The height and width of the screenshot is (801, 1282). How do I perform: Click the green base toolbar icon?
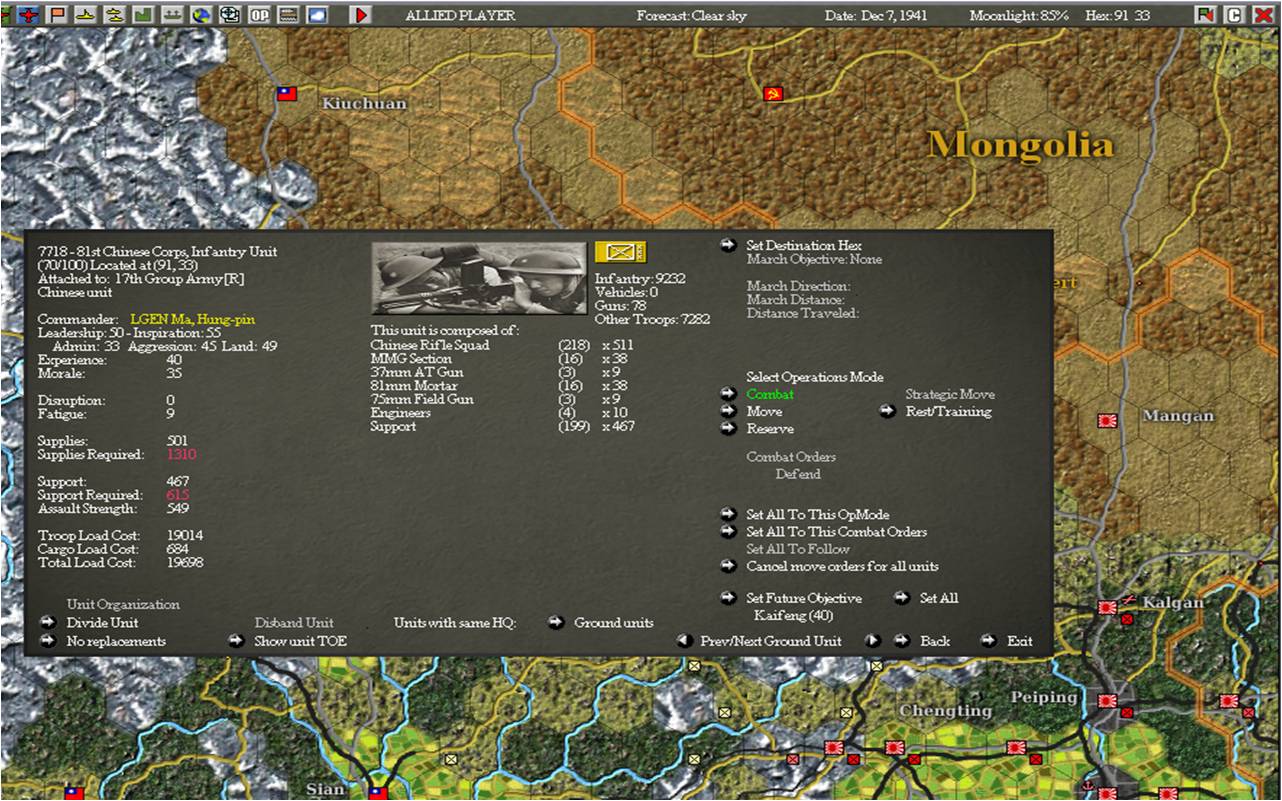[144, 15]
